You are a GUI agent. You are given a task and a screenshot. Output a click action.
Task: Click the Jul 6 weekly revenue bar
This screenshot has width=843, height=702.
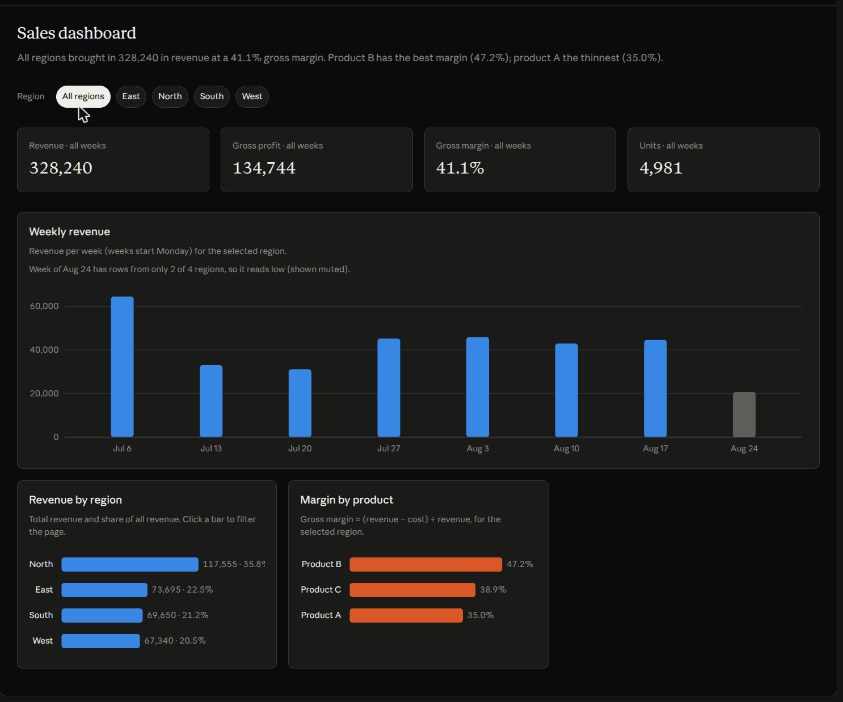[123, 367]
